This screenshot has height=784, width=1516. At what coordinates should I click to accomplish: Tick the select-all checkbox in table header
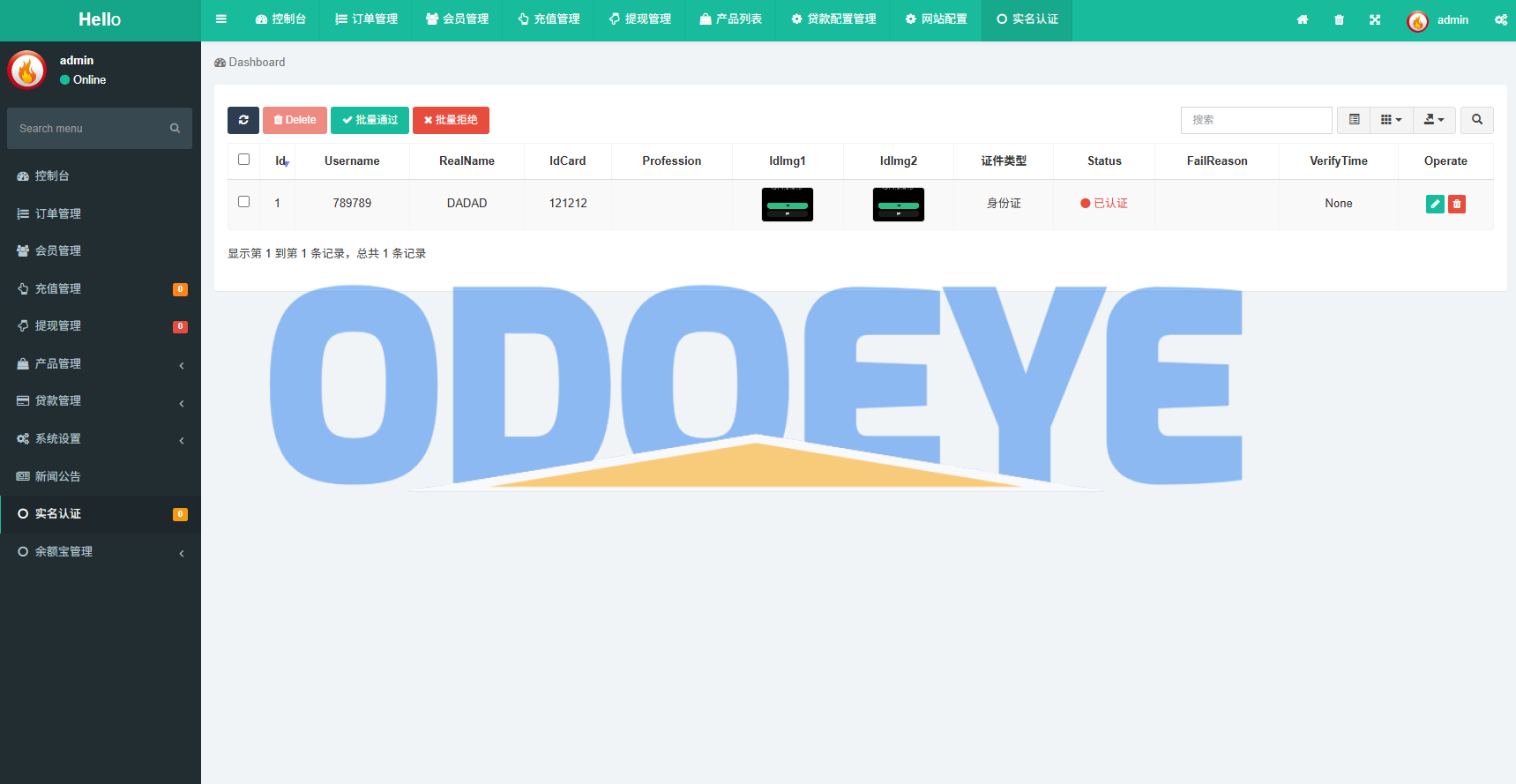244,160
